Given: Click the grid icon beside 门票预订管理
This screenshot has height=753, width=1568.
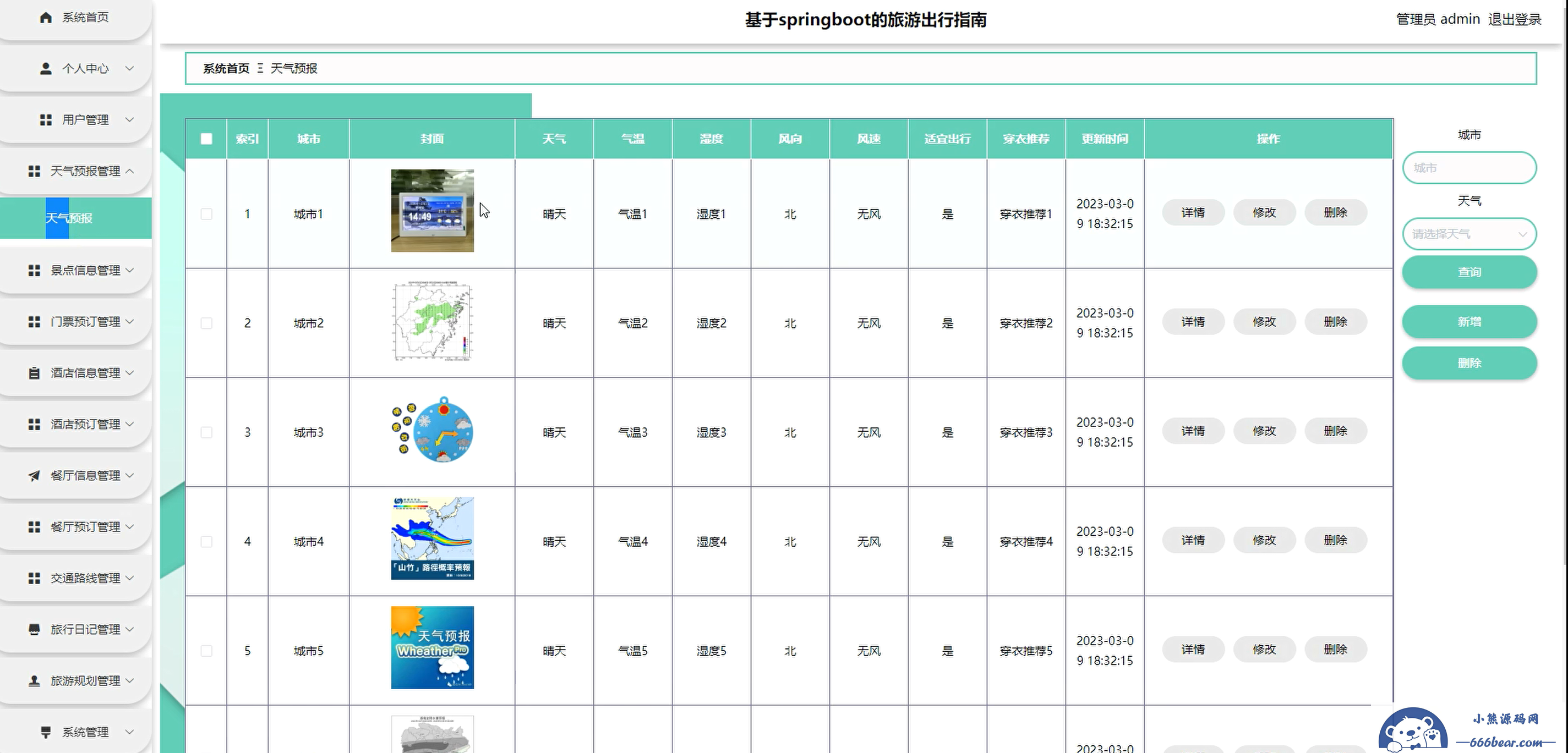Looking at the screenshot, I should [x=34, y=322].
